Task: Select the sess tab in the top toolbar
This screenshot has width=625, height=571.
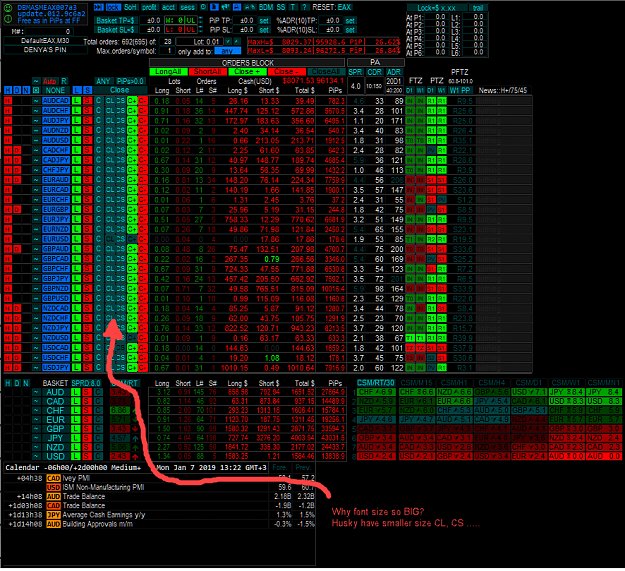Action: coord(187,7)
